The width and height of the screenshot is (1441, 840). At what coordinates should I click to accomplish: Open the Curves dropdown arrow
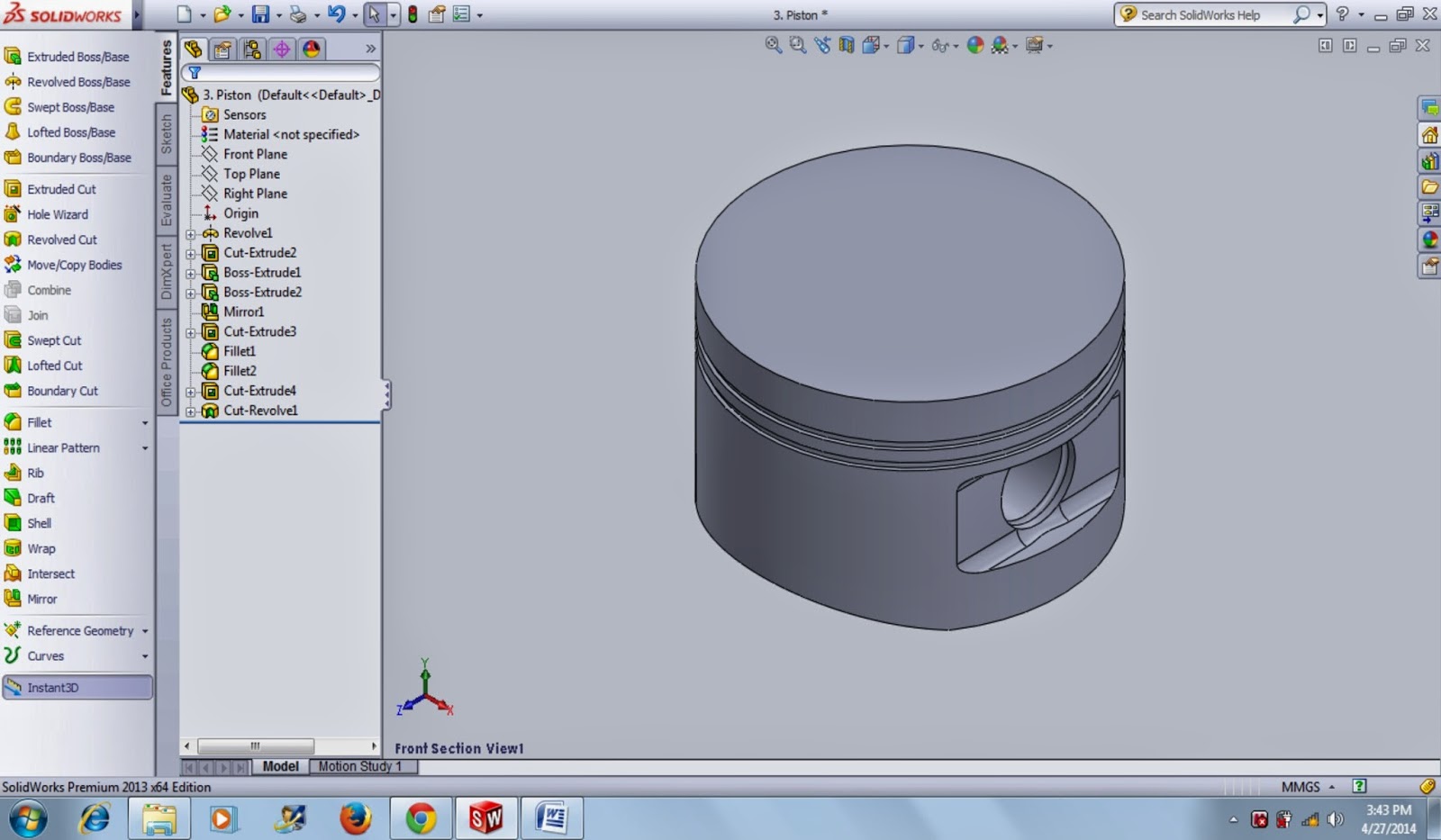tap(145, 656)
